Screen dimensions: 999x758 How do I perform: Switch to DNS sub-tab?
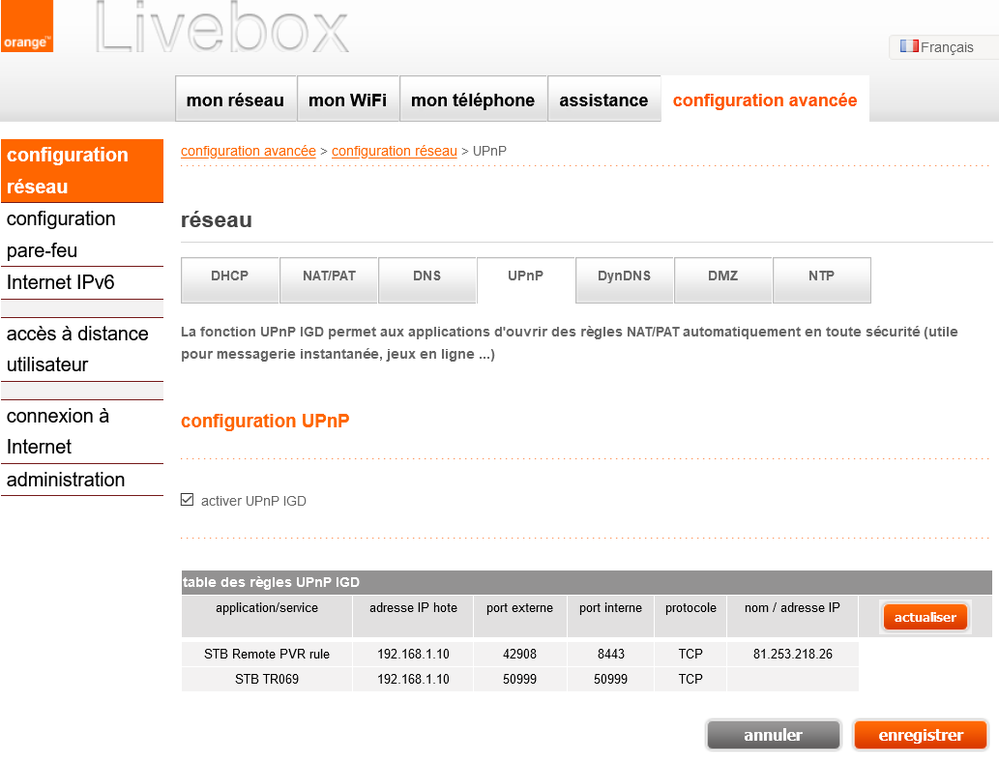point(427,280)
